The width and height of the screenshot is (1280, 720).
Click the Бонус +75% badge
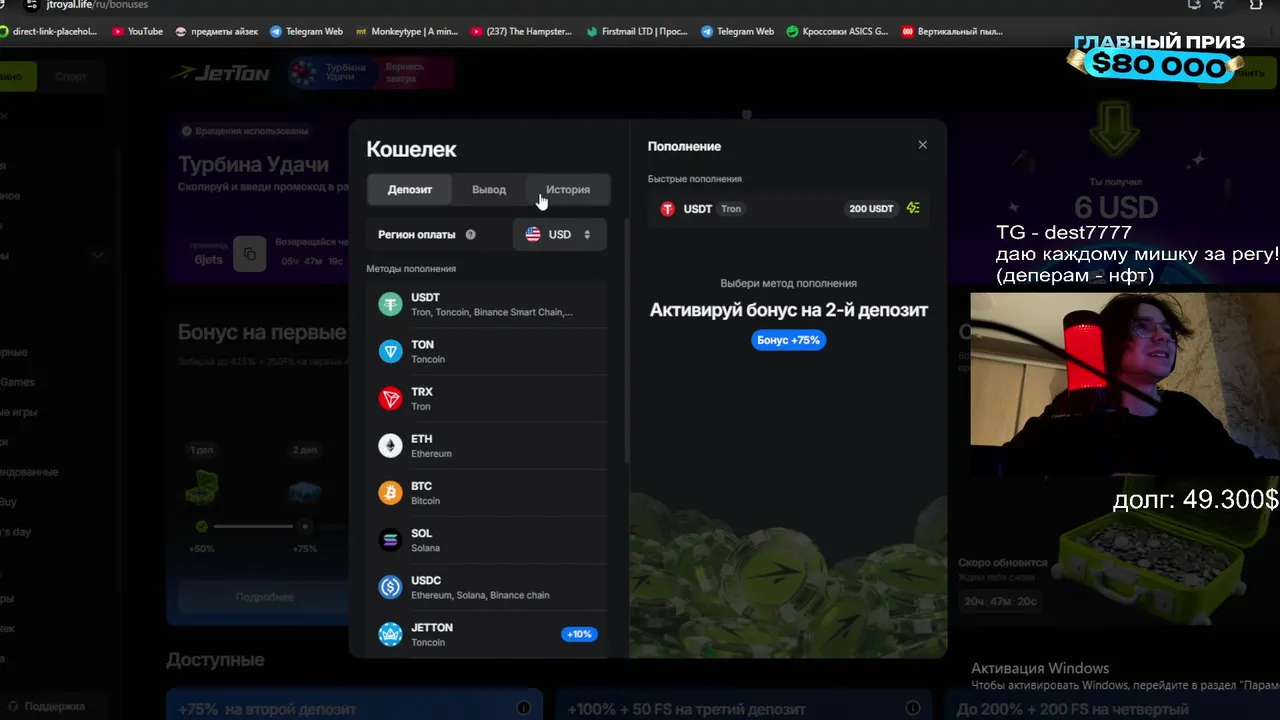(x=788, y=340)
